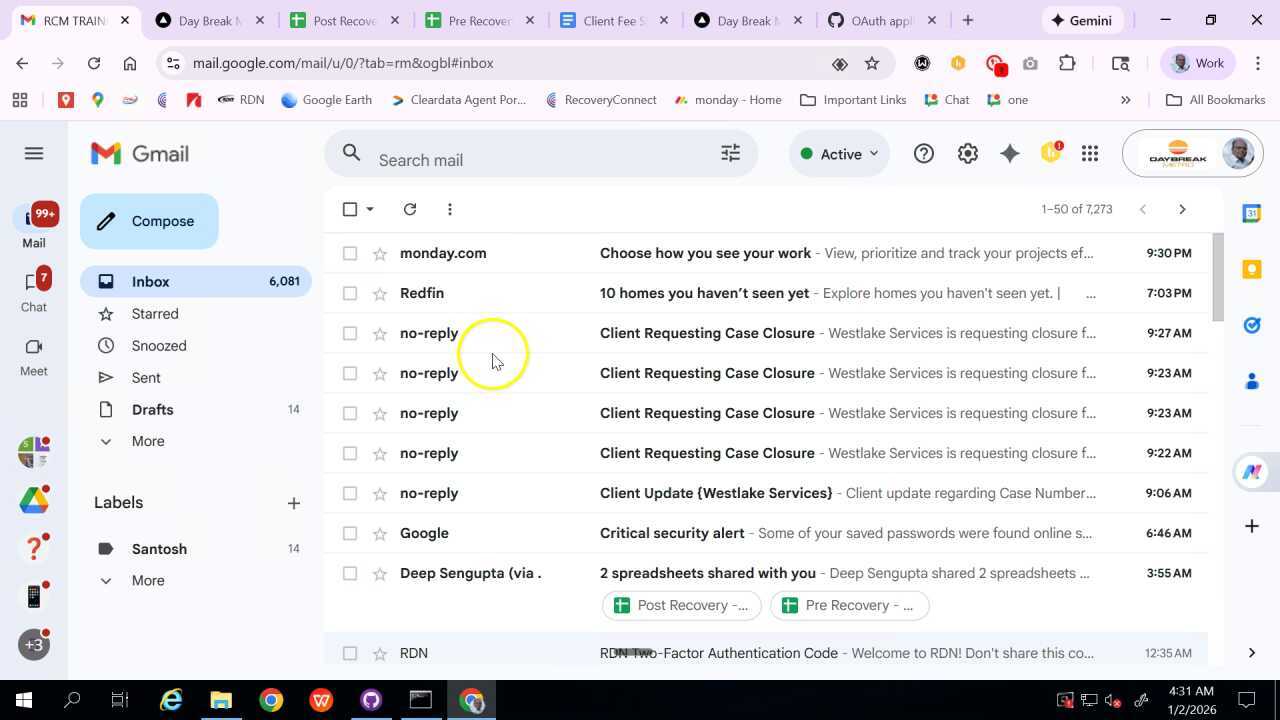The width and height of the screenshot is (1280, 720).
Task: Open Google Tasks side panel
Action: coord(1251,325)
